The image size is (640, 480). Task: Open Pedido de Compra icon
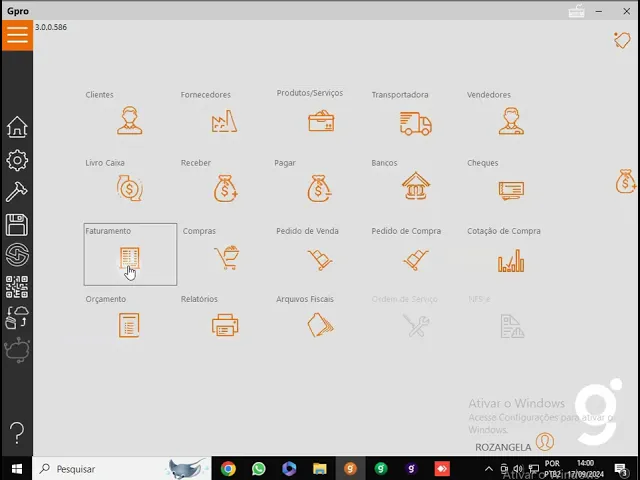[x=416, y=260]
